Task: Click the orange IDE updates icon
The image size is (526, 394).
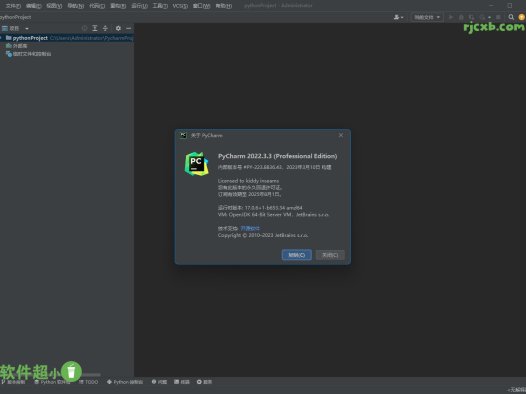Action: (x=522, y=17)
